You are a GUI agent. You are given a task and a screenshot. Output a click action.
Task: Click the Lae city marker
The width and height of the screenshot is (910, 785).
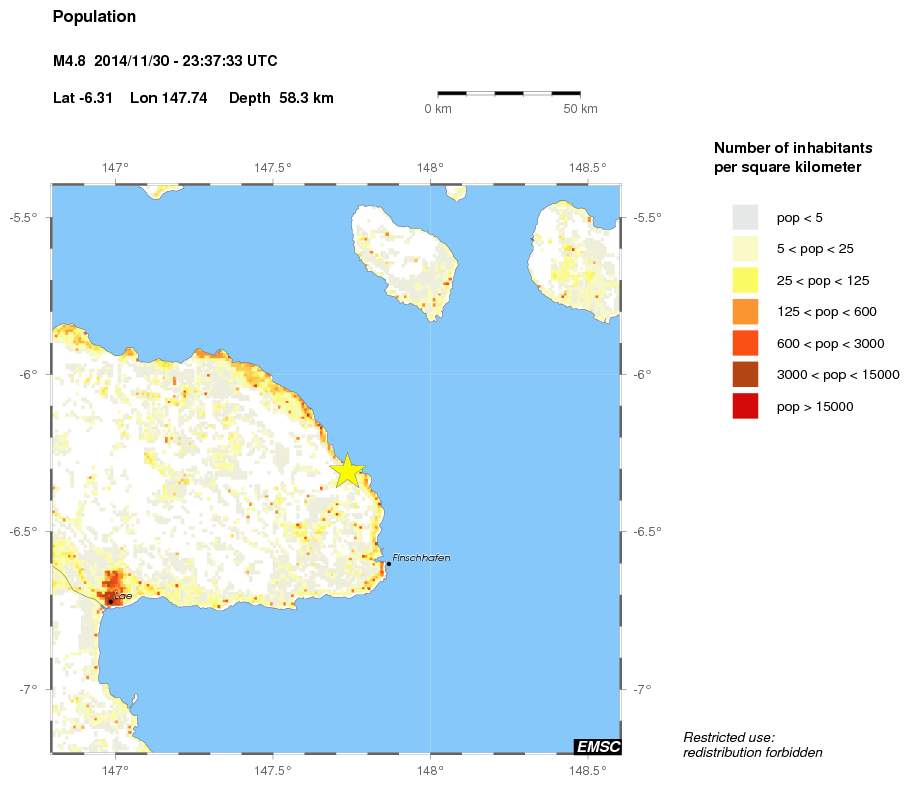click(x=110, y=601)
